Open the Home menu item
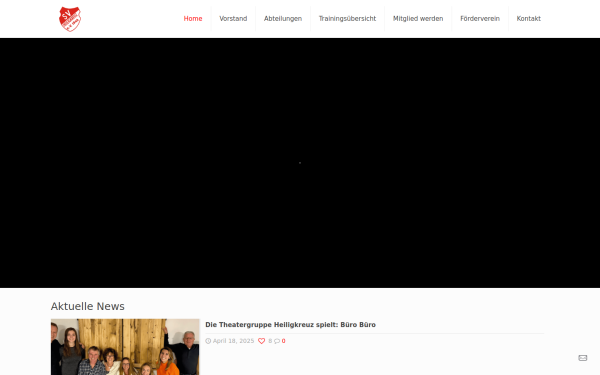This screenshot has width=600, height=375. tap(193, 18)
